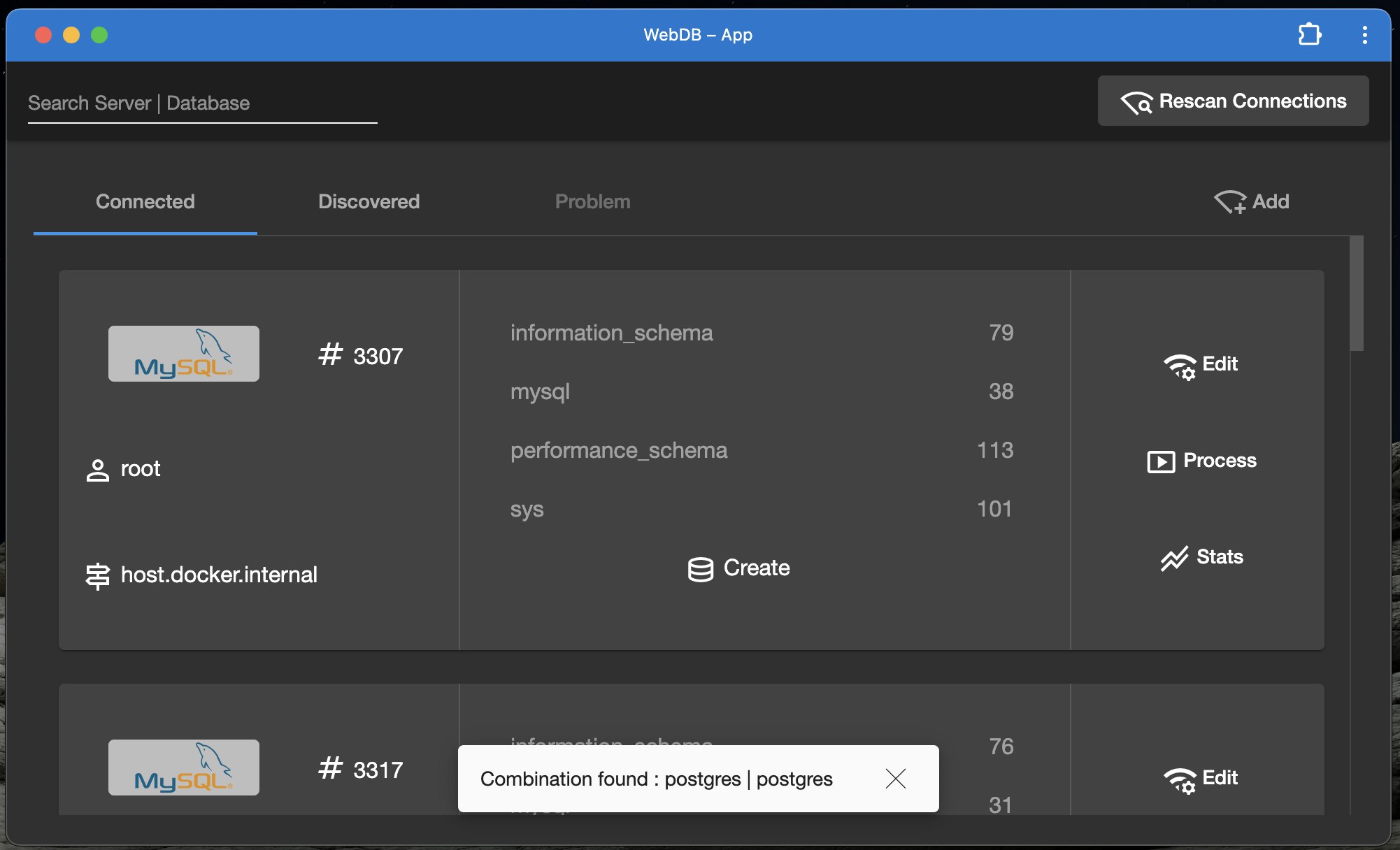Open the three-dot menu in title bar
The width and height of the screenshot is (1400, 850).
[x=1364, y=35]
